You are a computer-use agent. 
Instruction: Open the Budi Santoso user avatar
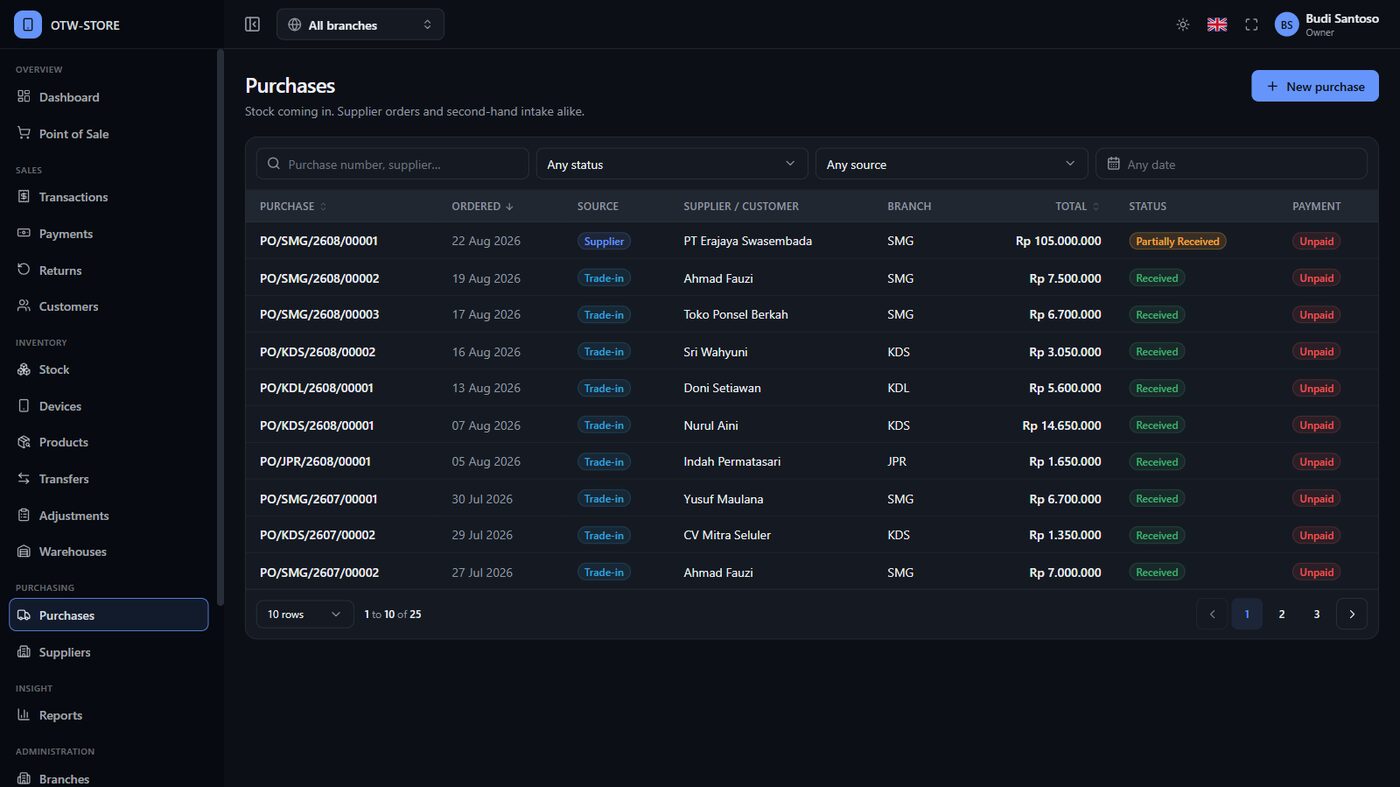coord(1286,24)
